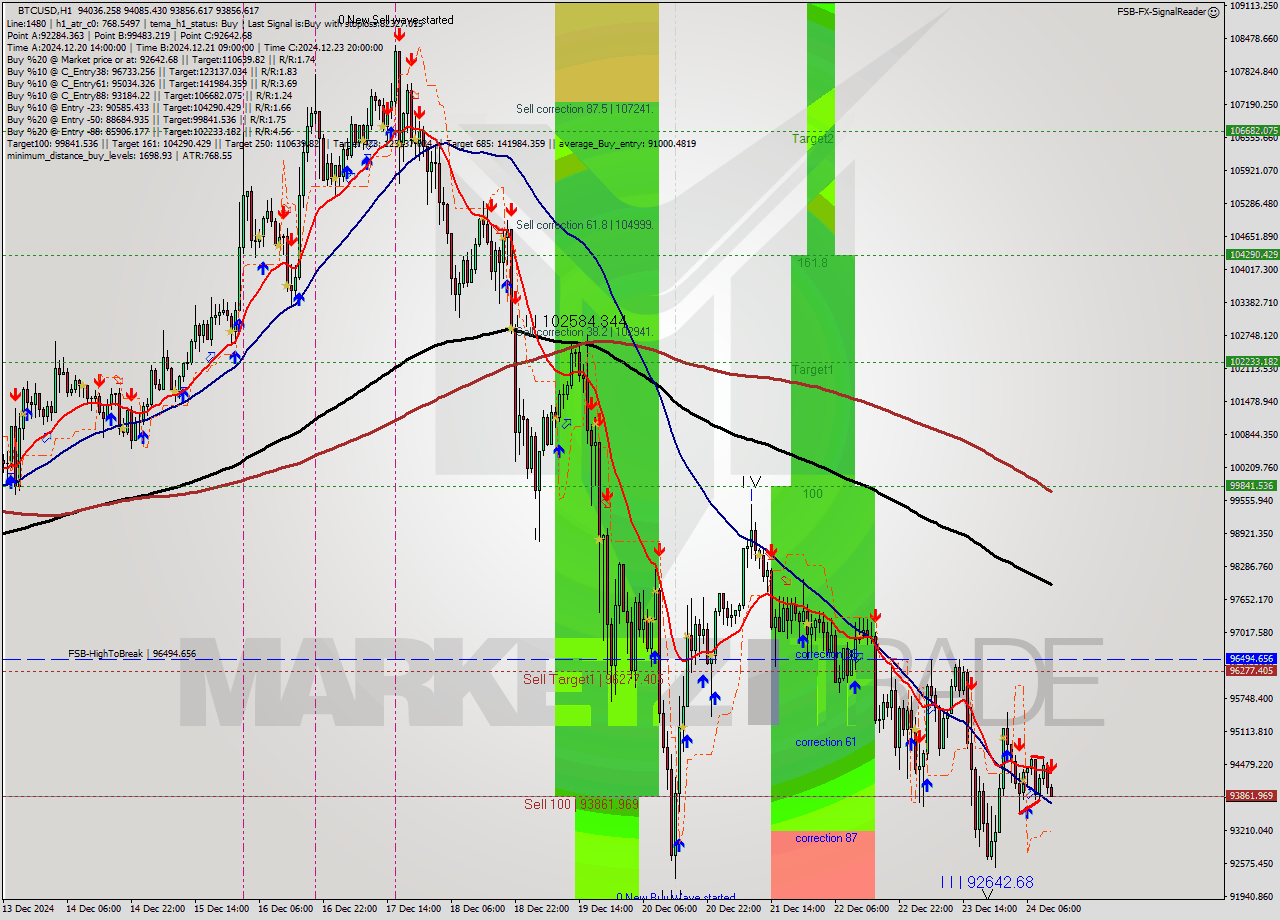Click the 13 Dec 2024 time label
The image size is (1280, 920).
(x=28, y=908)
